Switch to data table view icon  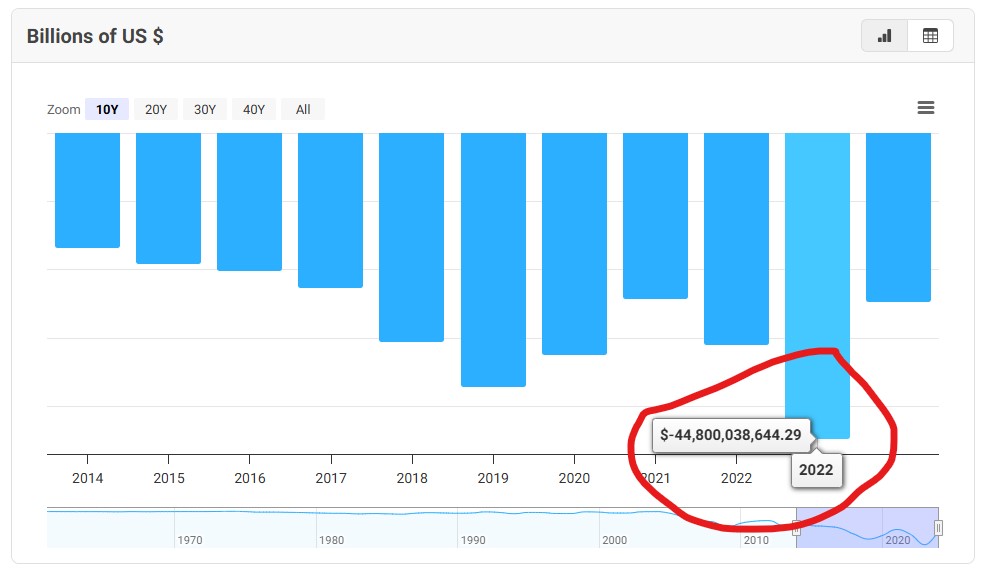coord(930,36)
